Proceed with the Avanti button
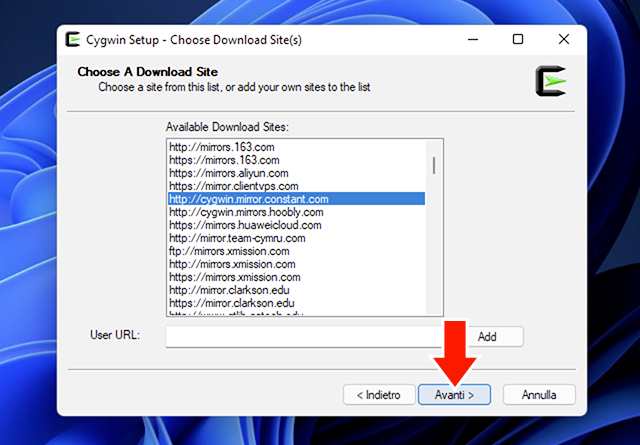Viewport: 640px width, 445px height. click(454, 395)
